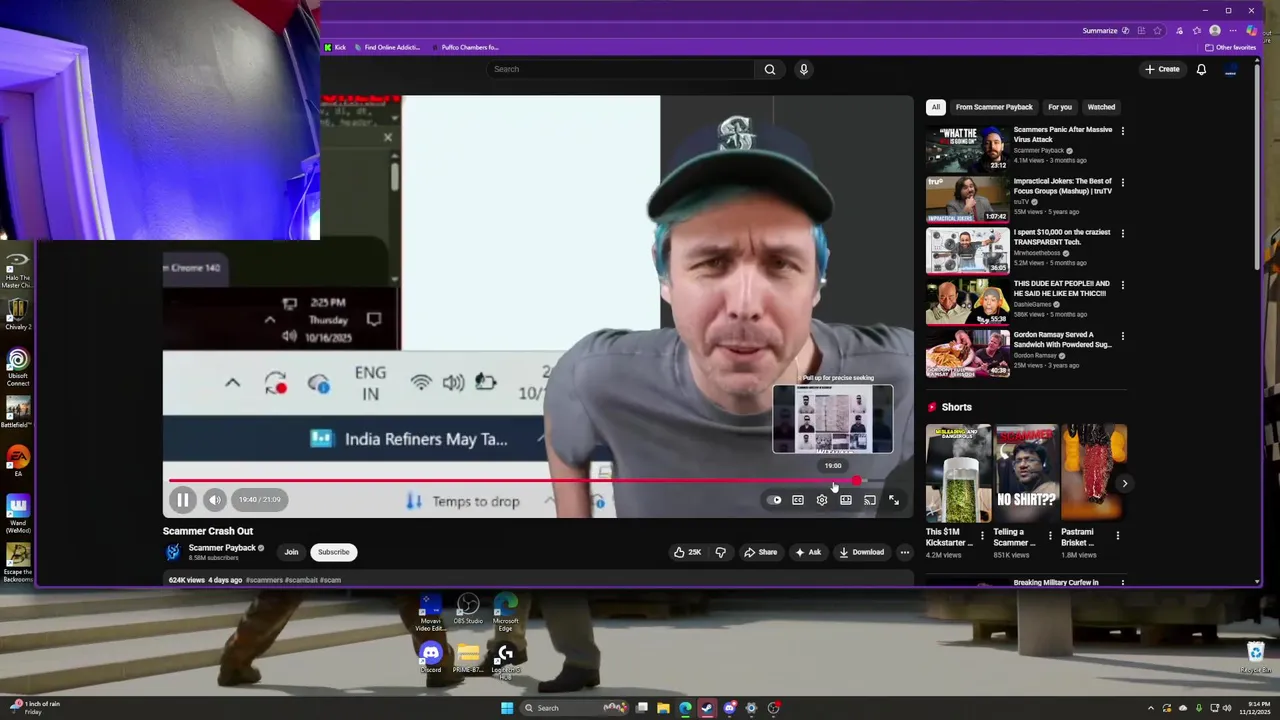Click the Ask button
Screen dimensions: 1280x720
tap(808, 552)
